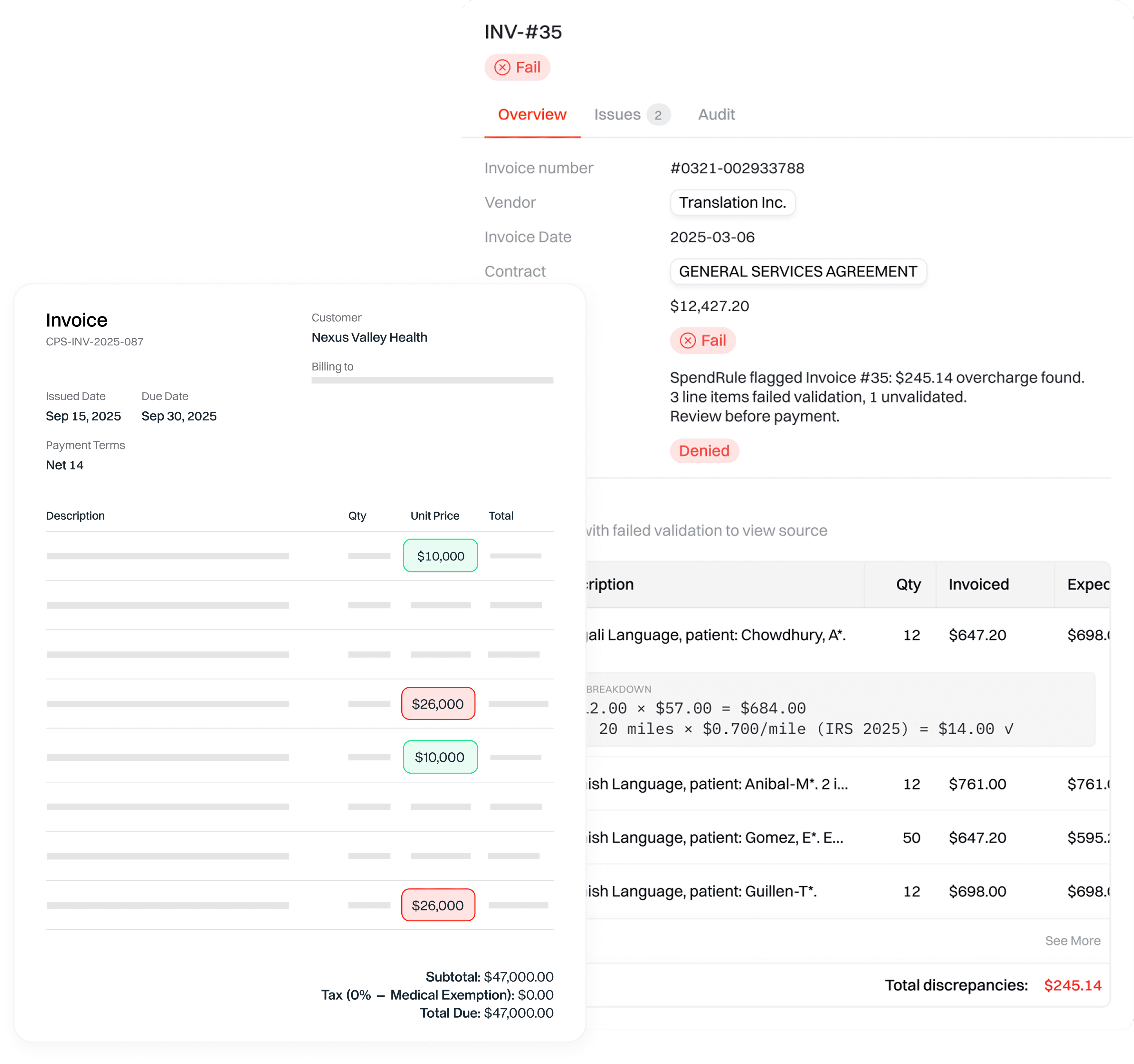Switch to the Audit tab

coord(716,115)
